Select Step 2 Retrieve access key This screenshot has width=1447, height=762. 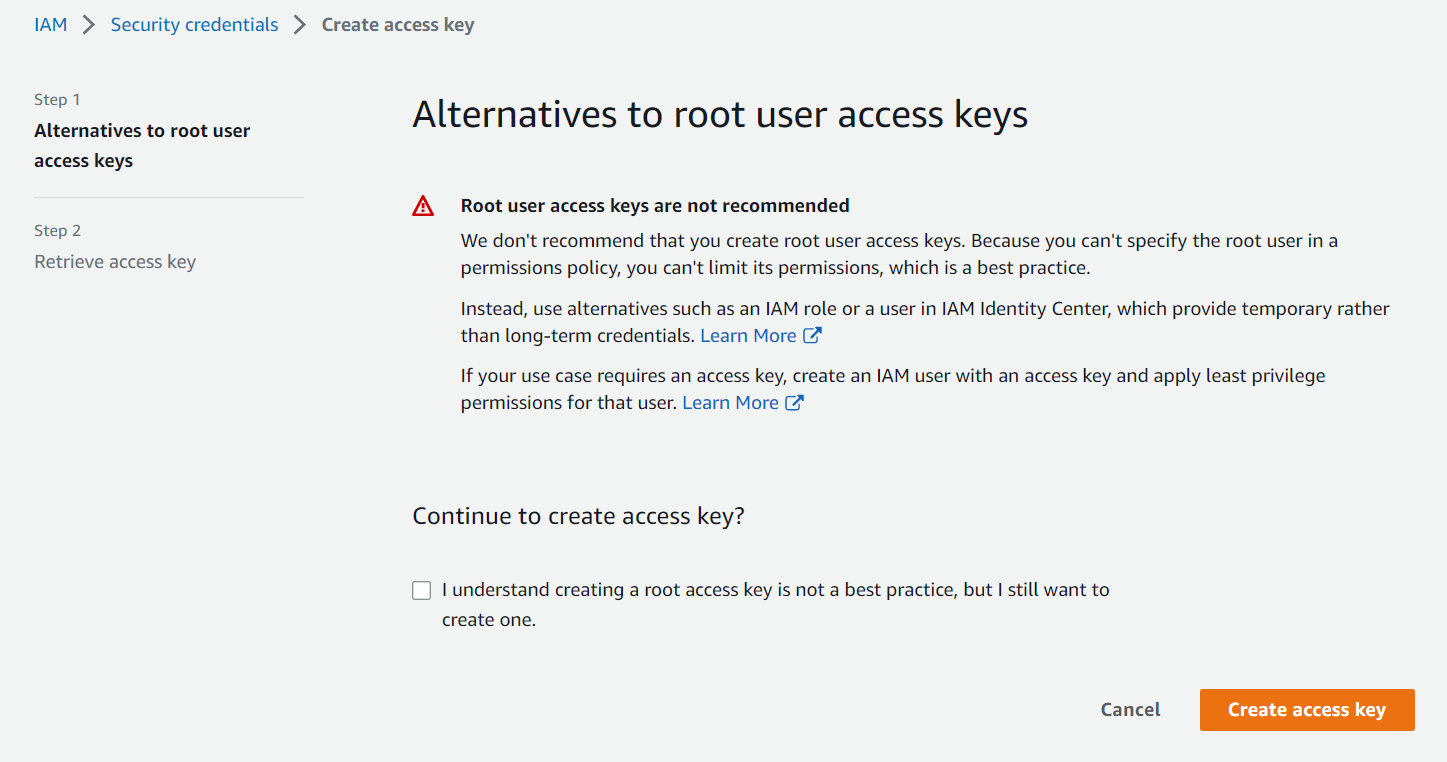pos(114,261)
